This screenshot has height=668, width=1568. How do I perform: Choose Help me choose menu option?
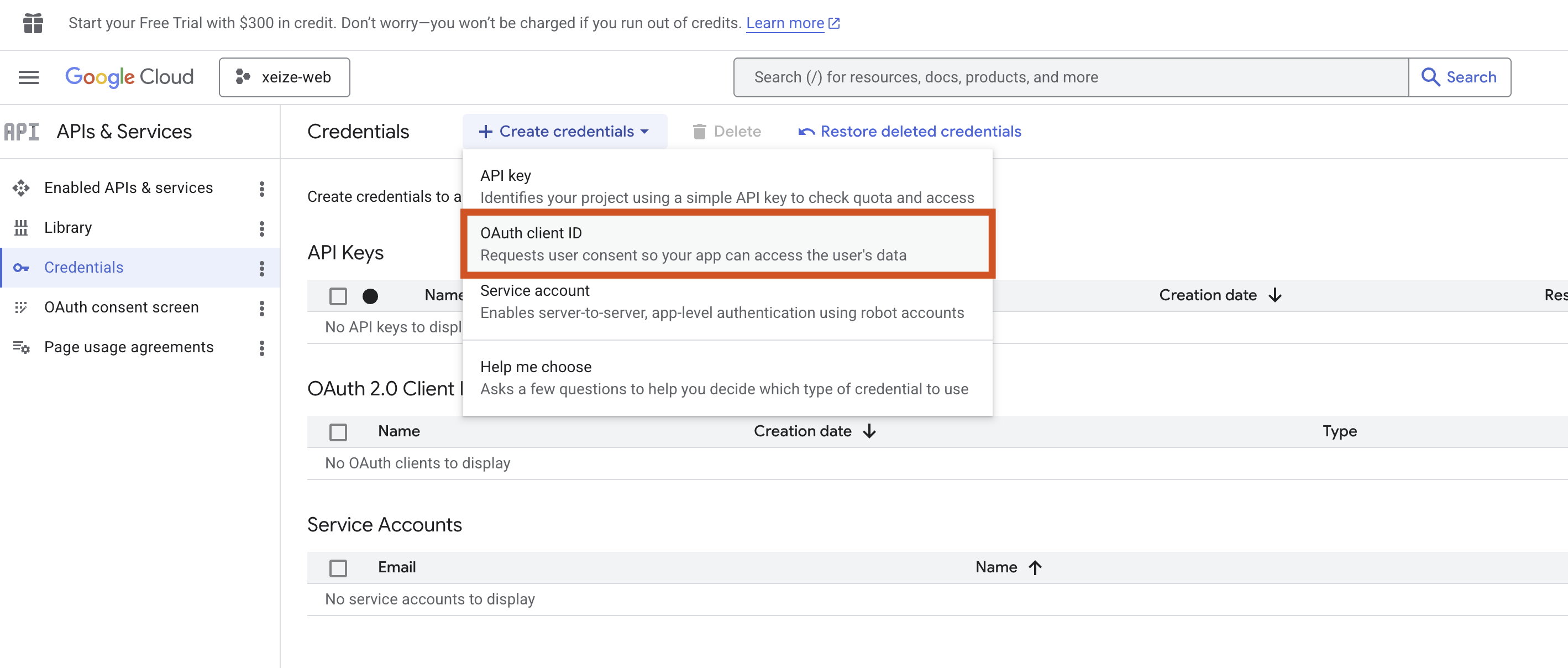[x=727, y=378]
